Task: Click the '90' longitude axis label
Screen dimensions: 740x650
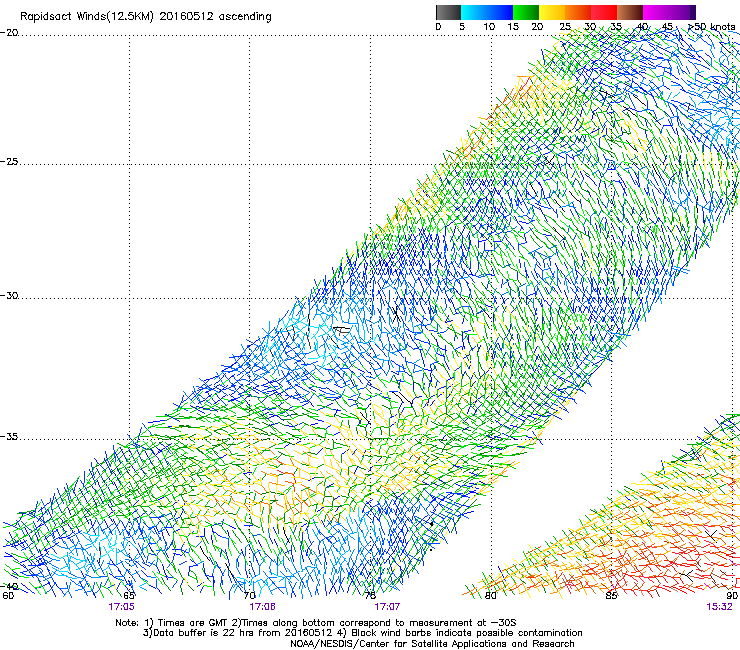Action: (732, 596)
